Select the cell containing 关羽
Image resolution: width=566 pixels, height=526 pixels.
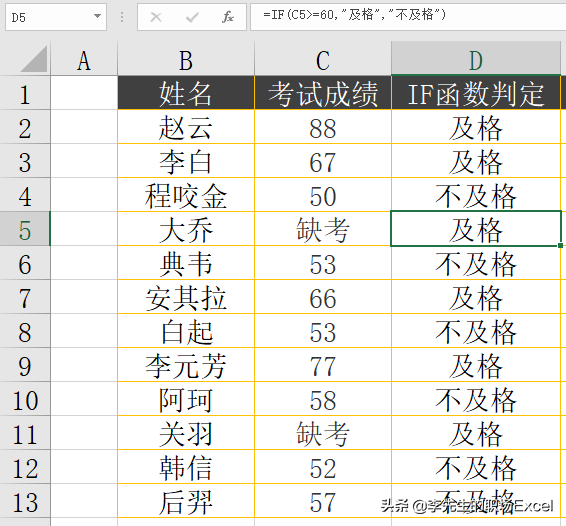pos(186,432)
